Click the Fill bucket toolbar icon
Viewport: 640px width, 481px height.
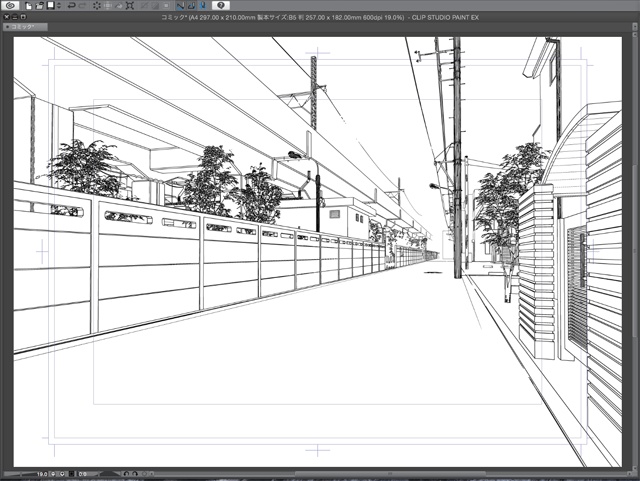pos(119,5)
